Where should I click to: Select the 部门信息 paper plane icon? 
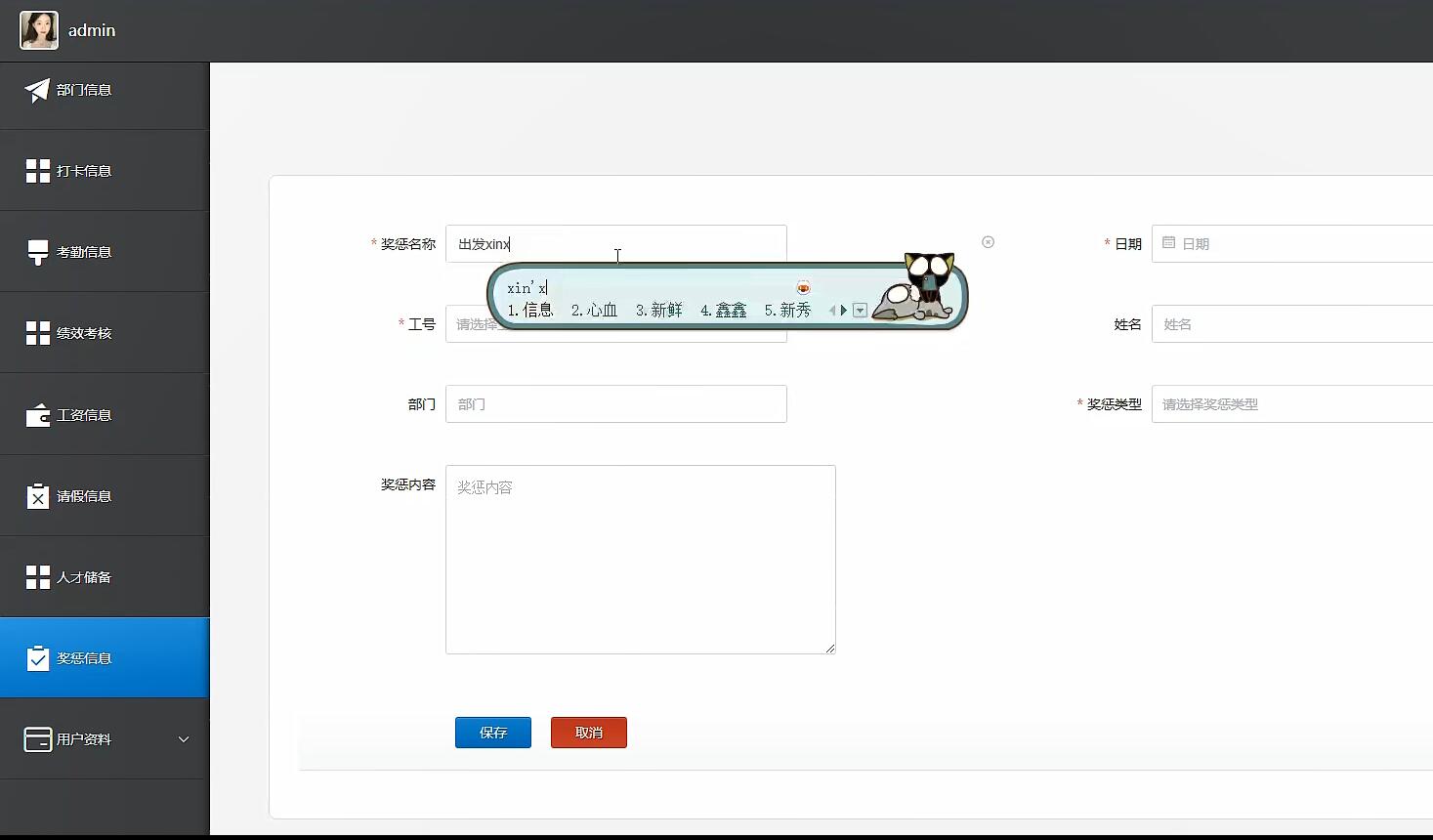[x=37, y=90]
